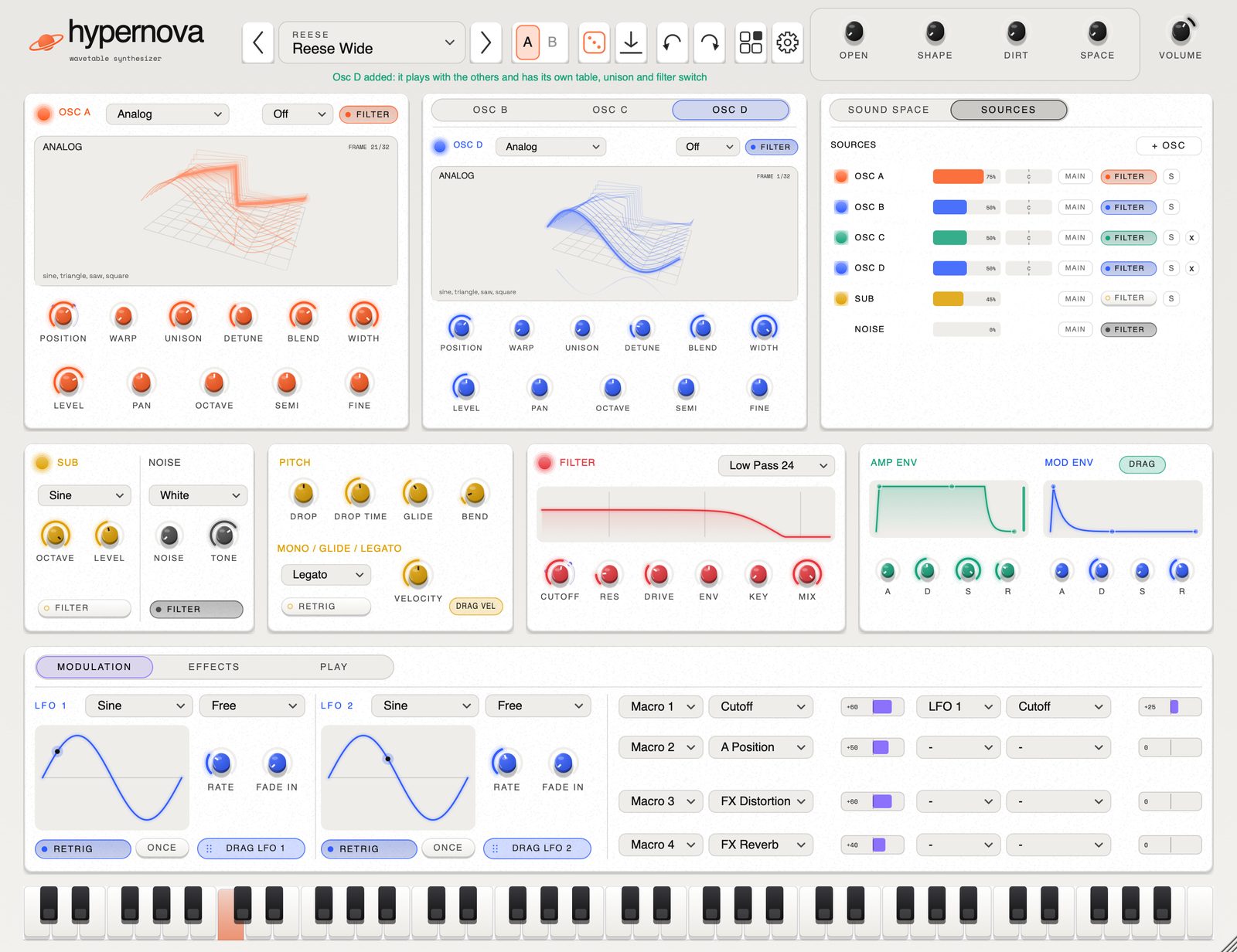Open the Legato mode dropdown
1237x952 pixels.
(325, 575)
